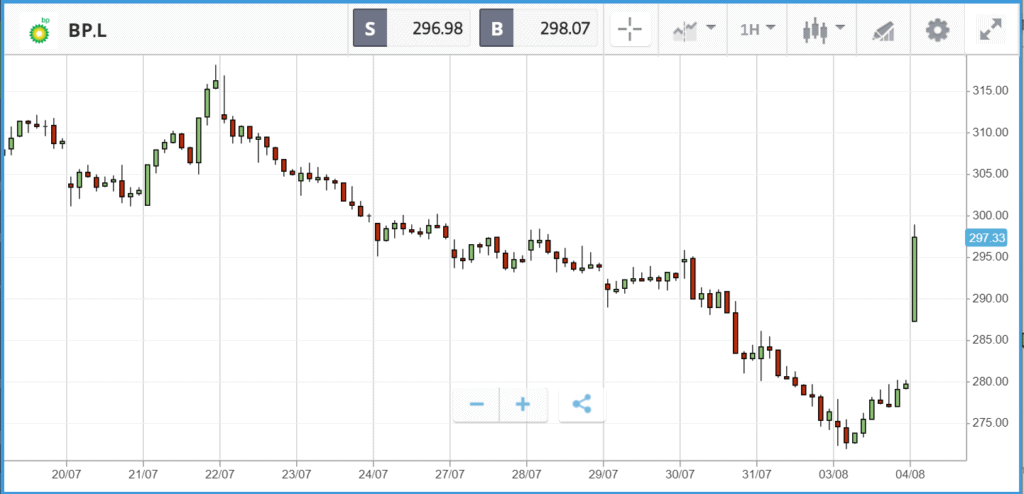Share the chart via share icon

point(582,404)
